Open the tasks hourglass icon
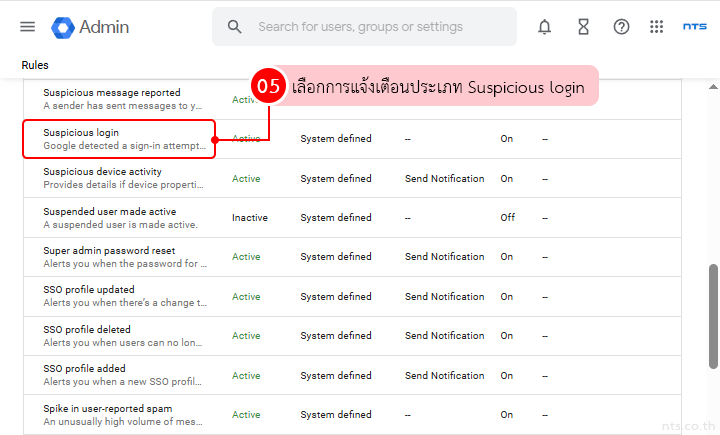This screenshot has height=435, width=720. (x=583, y=27)
